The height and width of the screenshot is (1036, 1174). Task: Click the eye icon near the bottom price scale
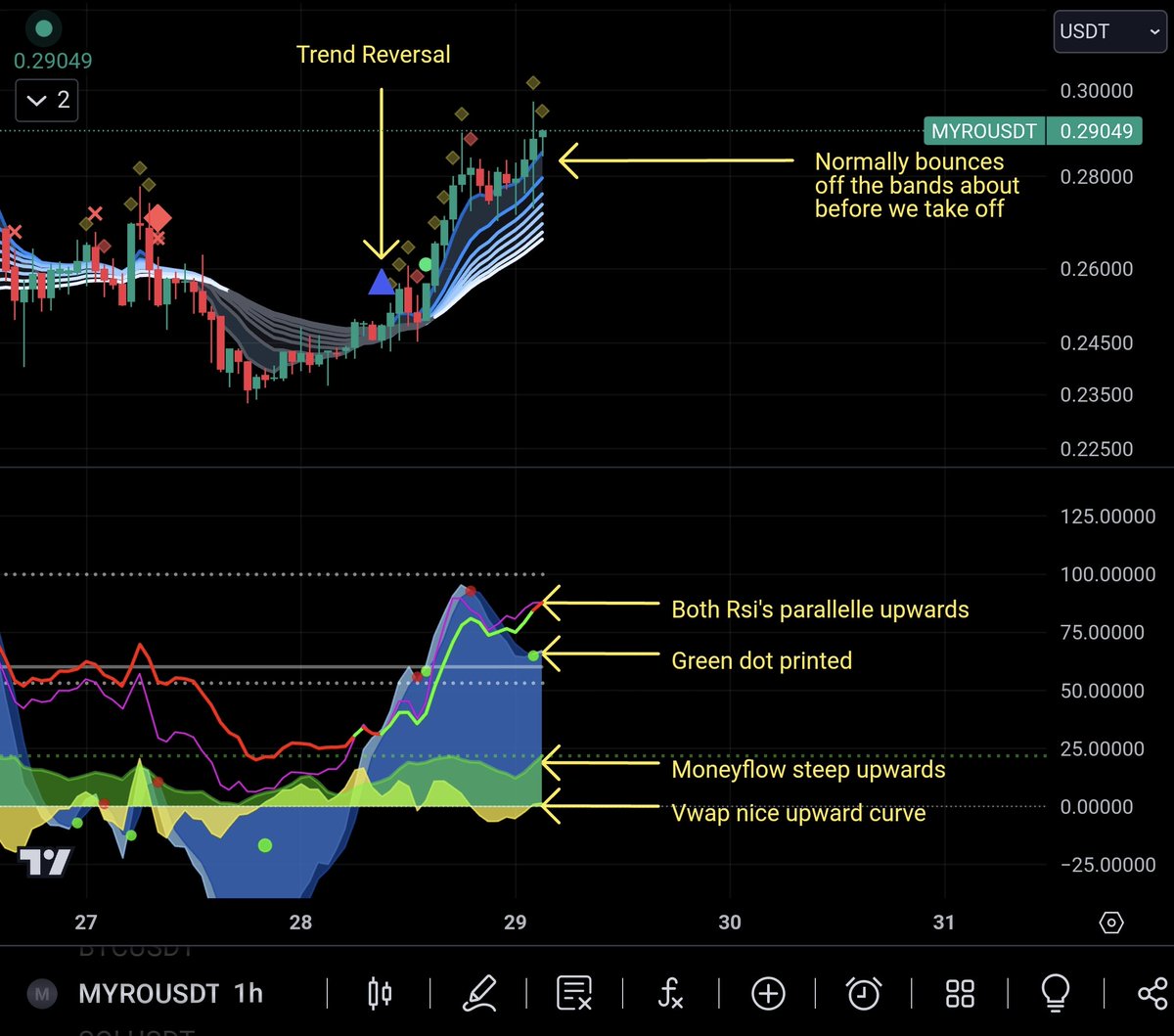pyautogui.click(x=1110, y=923)
